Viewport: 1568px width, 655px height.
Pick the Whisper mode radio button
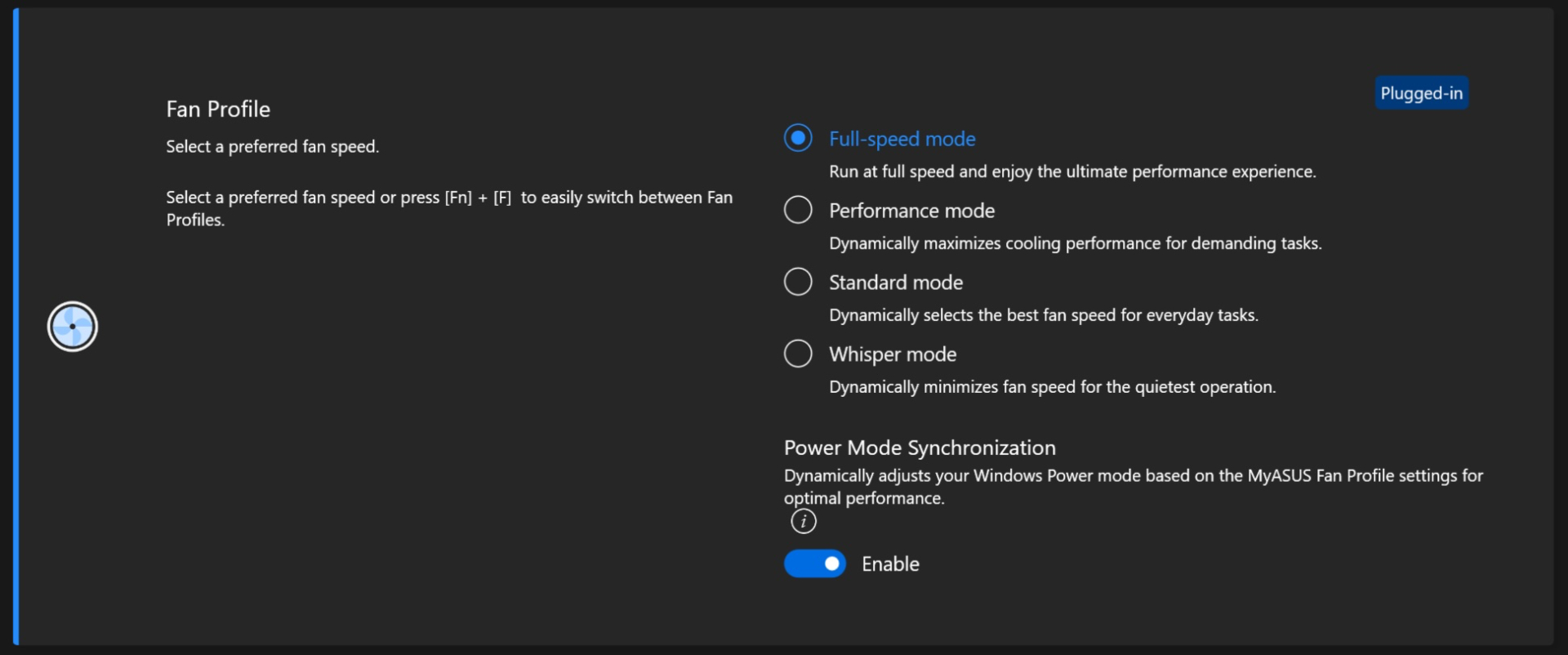point(798,354)
